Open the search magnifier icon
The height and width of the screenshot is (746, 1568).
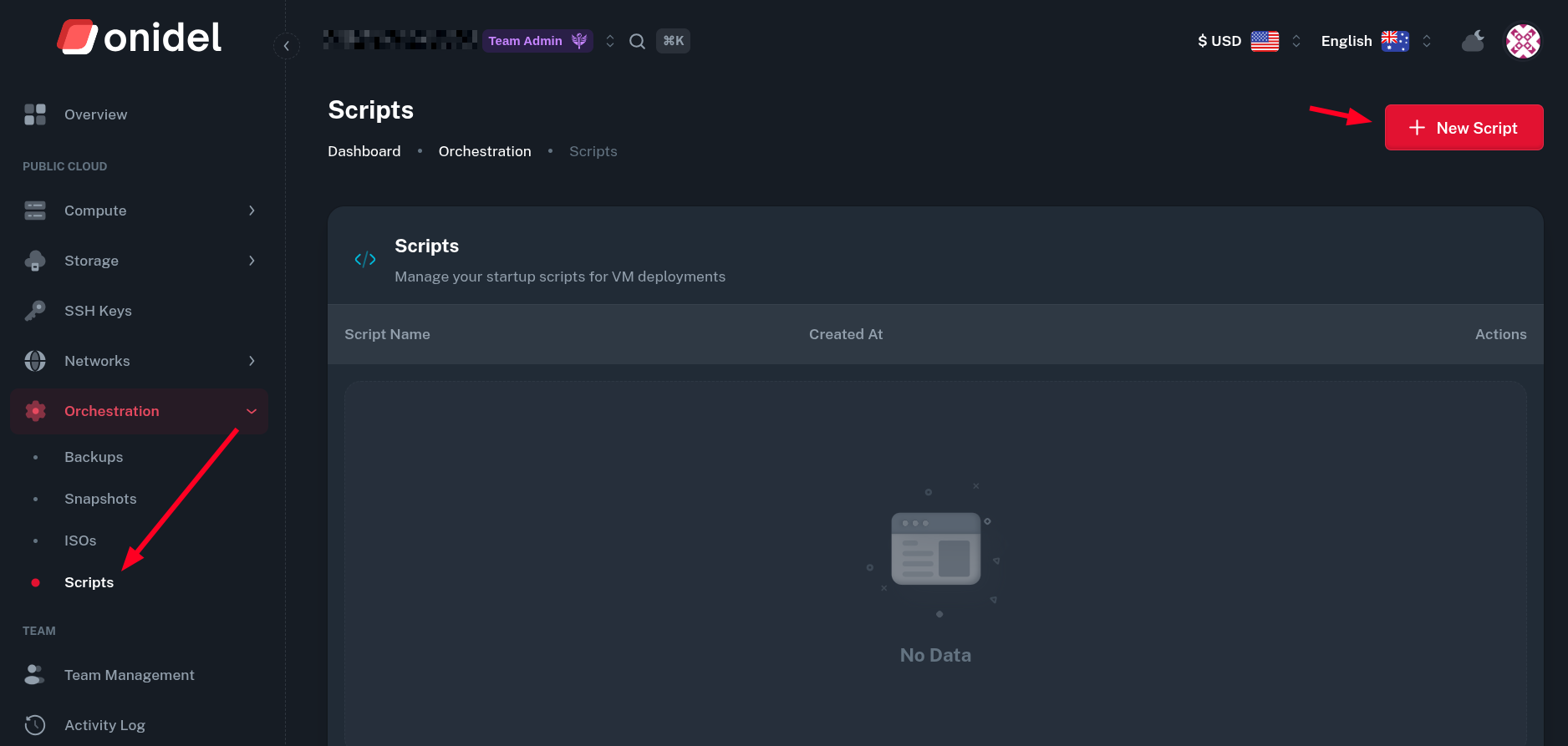click(x=637, y=41)
